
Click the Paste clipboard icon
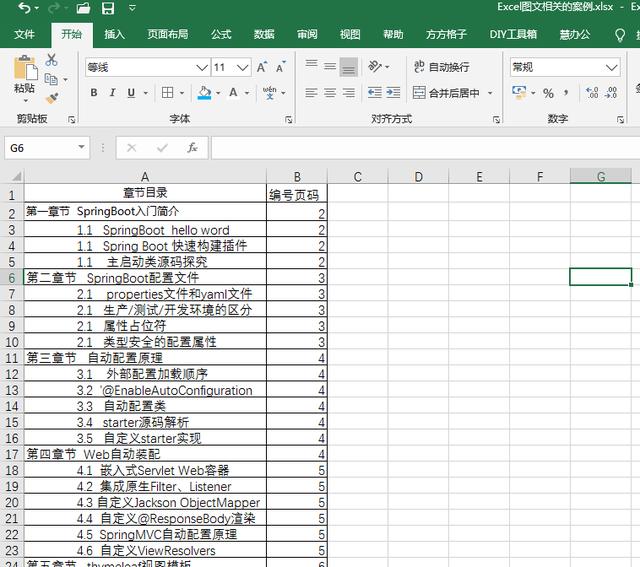click(25, 68)
